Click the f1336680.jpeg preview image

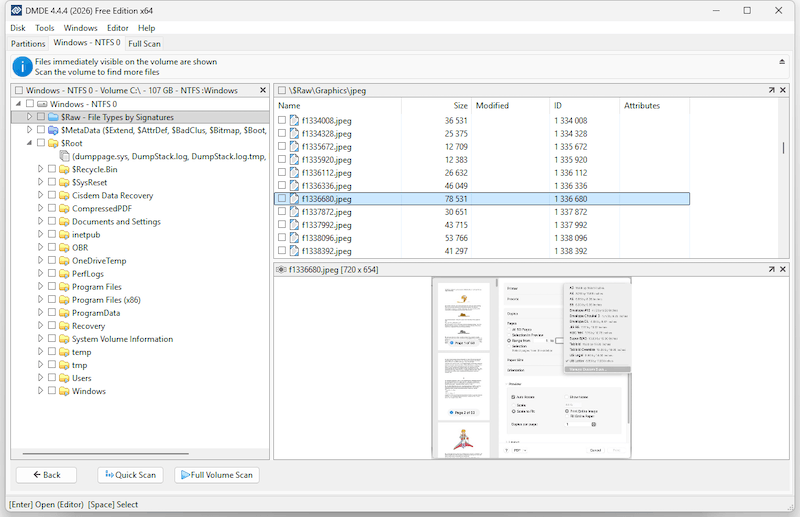[531, 367]
